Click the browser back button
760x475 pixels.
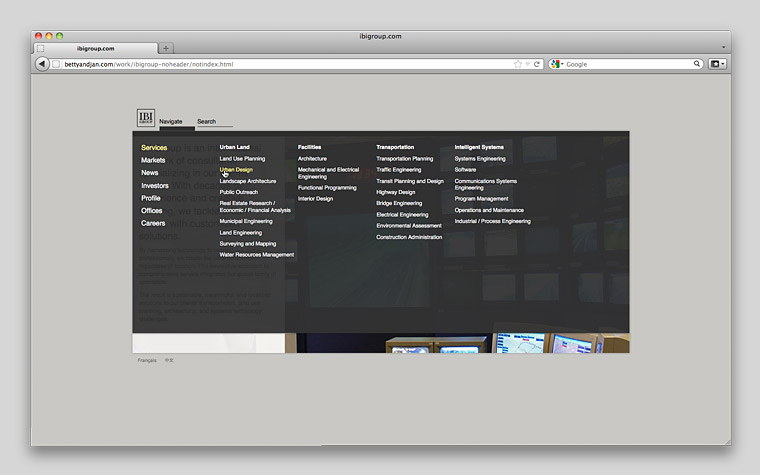42,64
